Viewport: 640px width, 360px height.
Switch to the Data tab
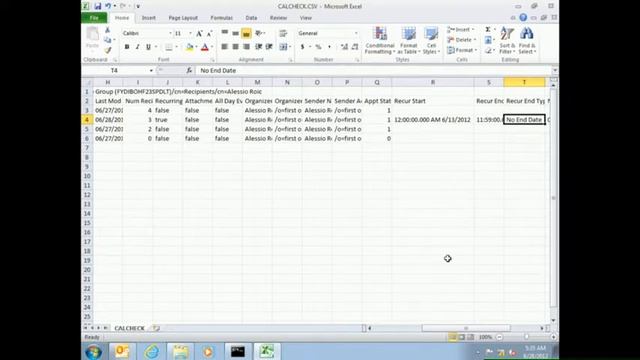coord(251,18)
